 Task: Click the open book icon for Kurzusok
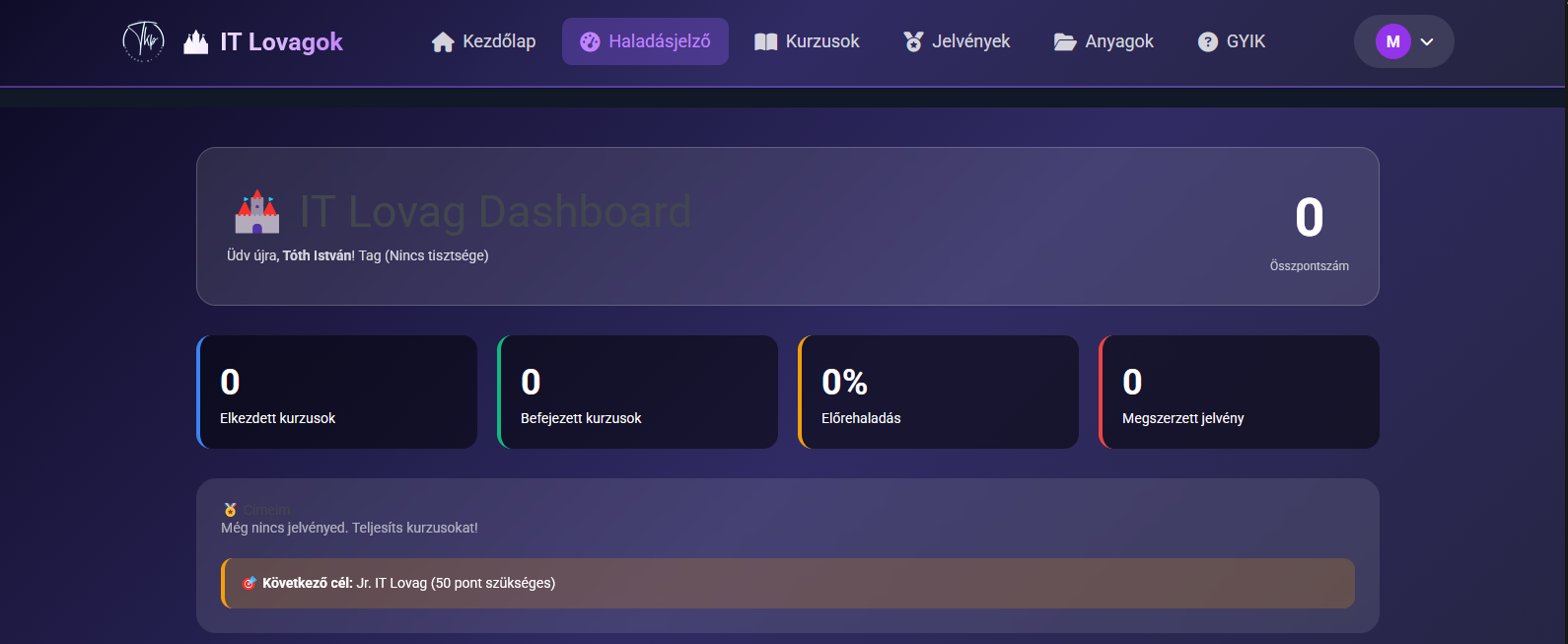click(x=765, y=41)
